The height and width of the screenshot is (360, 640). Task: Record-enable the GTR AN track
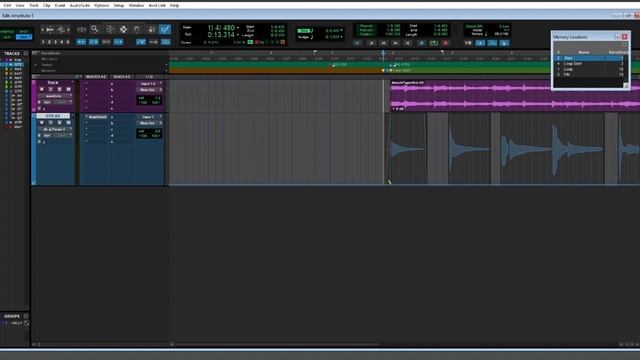42,123
